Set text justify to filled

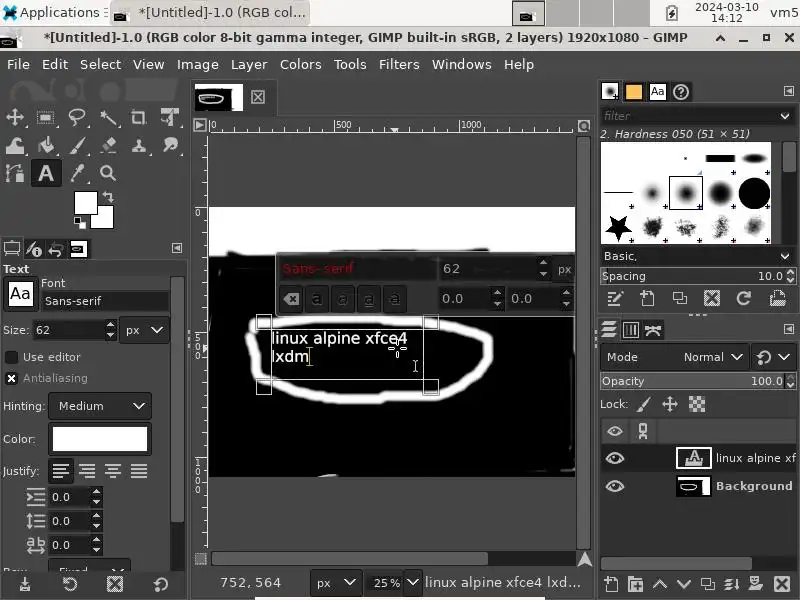(139, 471)
